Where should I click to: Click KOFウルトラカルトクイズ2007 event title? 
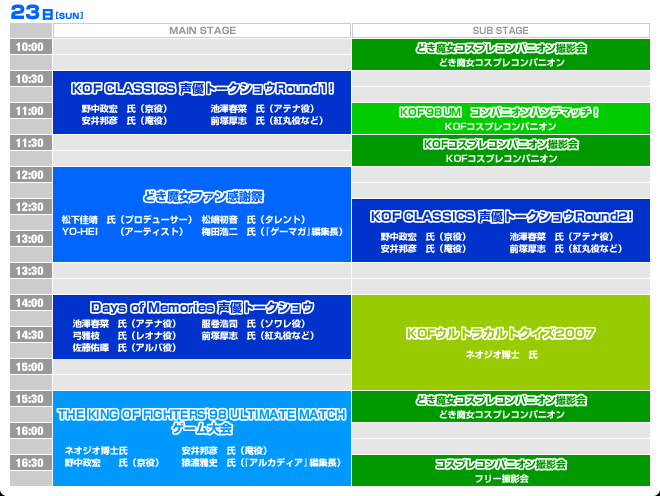click(x=500, y=333)
